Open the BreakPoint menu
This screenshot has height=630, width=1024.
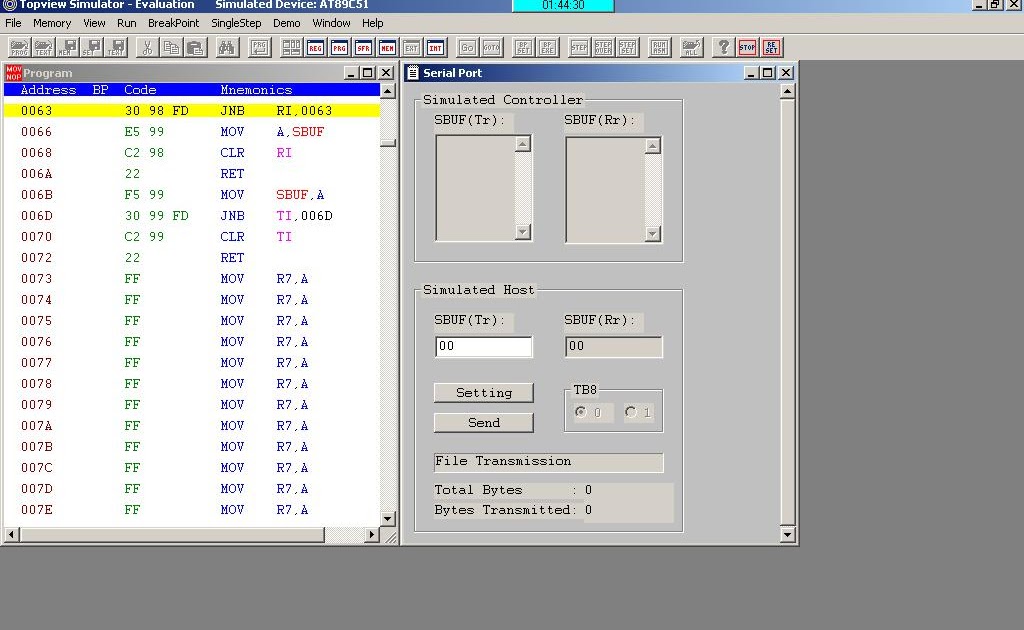[172, 23]
